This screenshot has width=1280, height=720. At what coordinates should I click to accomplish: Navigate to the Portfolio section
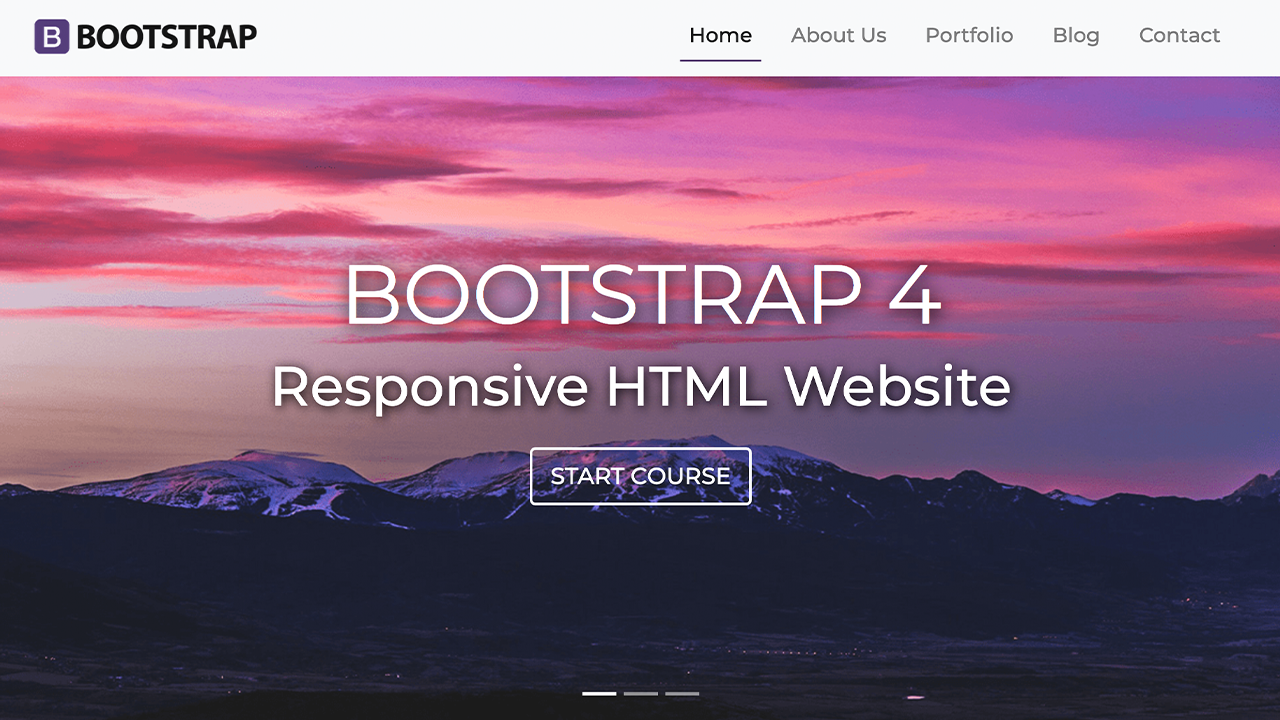[x=969, y=35]
